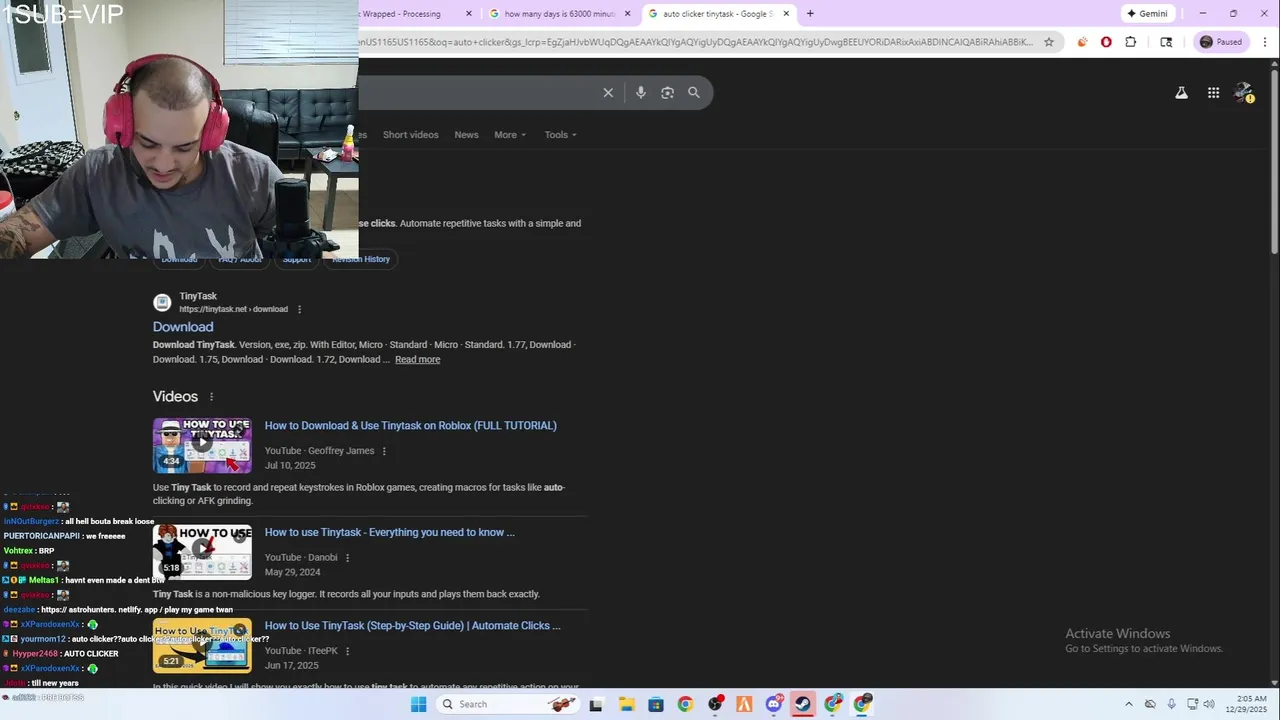Open 'How to Download & Use Tinytask on Roblox'

click(x=410, y=426)
